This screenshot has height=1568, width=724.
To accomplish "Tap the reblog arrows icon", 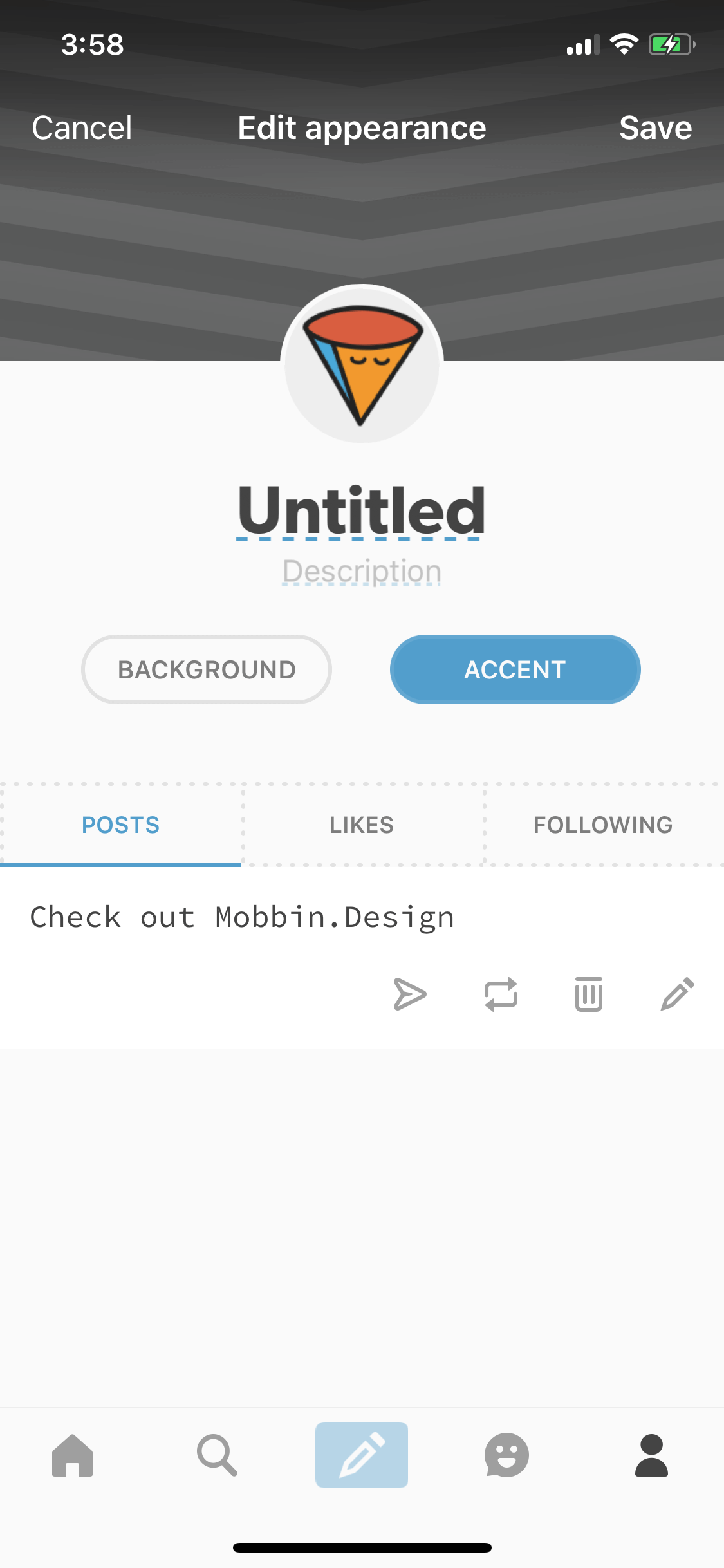I will point(501,994).
